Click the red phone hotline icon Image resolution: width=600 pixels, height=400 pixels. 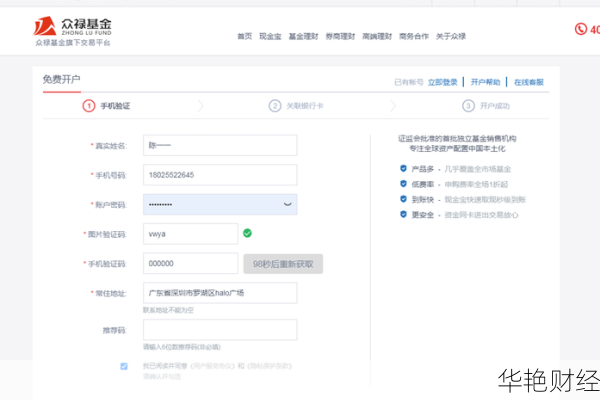[x=580, y=29]
